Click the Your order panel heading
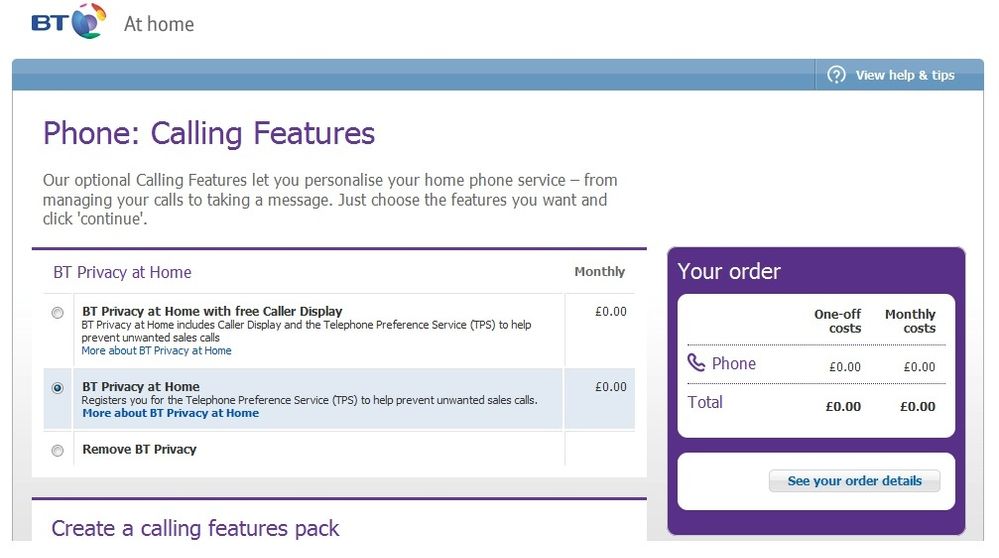The height and width of the screenshot is (558, 999). pyautogui.click(x=729, y=271)
